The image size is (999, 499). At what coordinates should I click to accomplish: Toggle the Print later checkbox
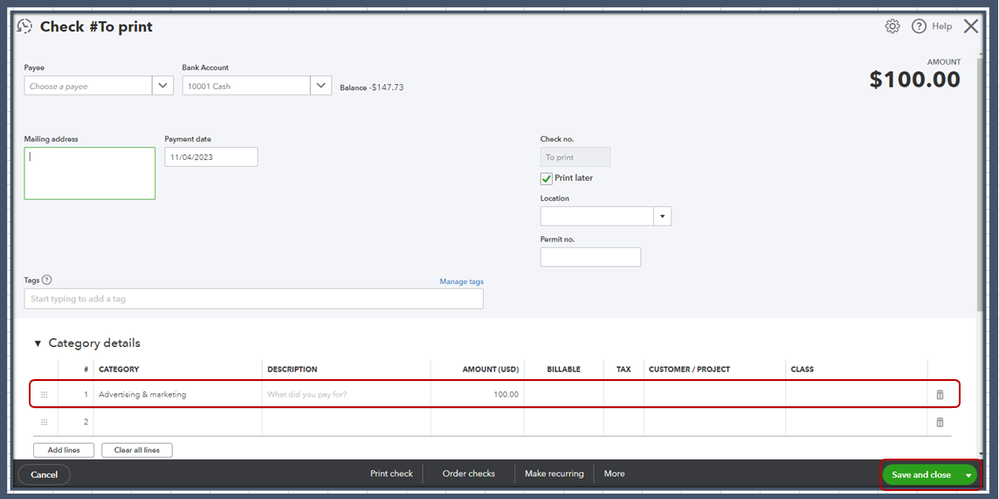pyautogui.click(x=546, y=178)
